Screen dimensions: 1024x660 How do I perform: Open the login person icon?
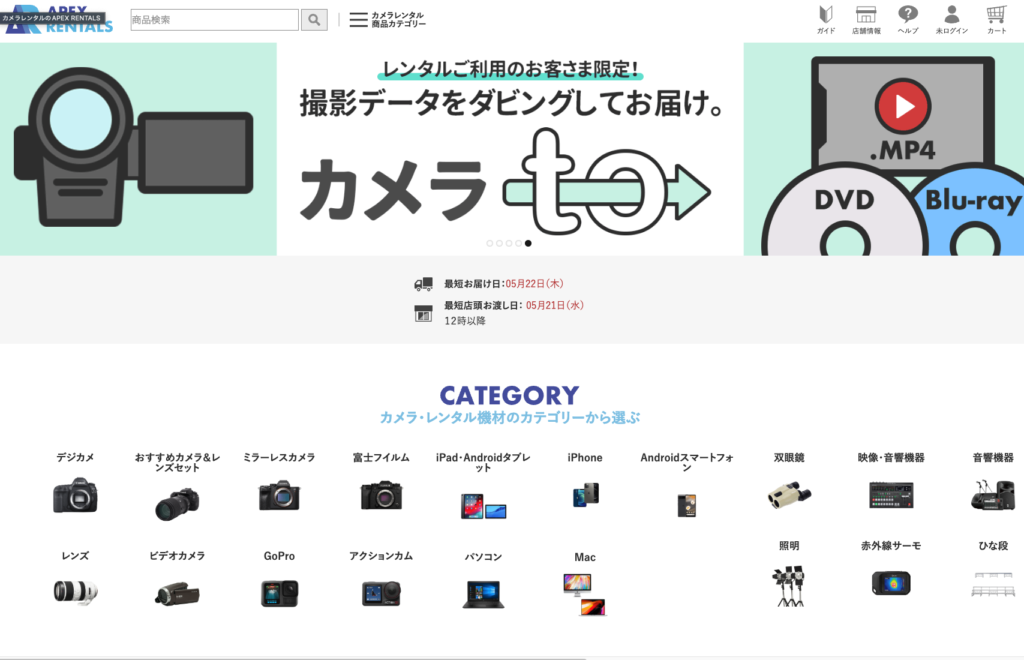(x=951, y=15)
